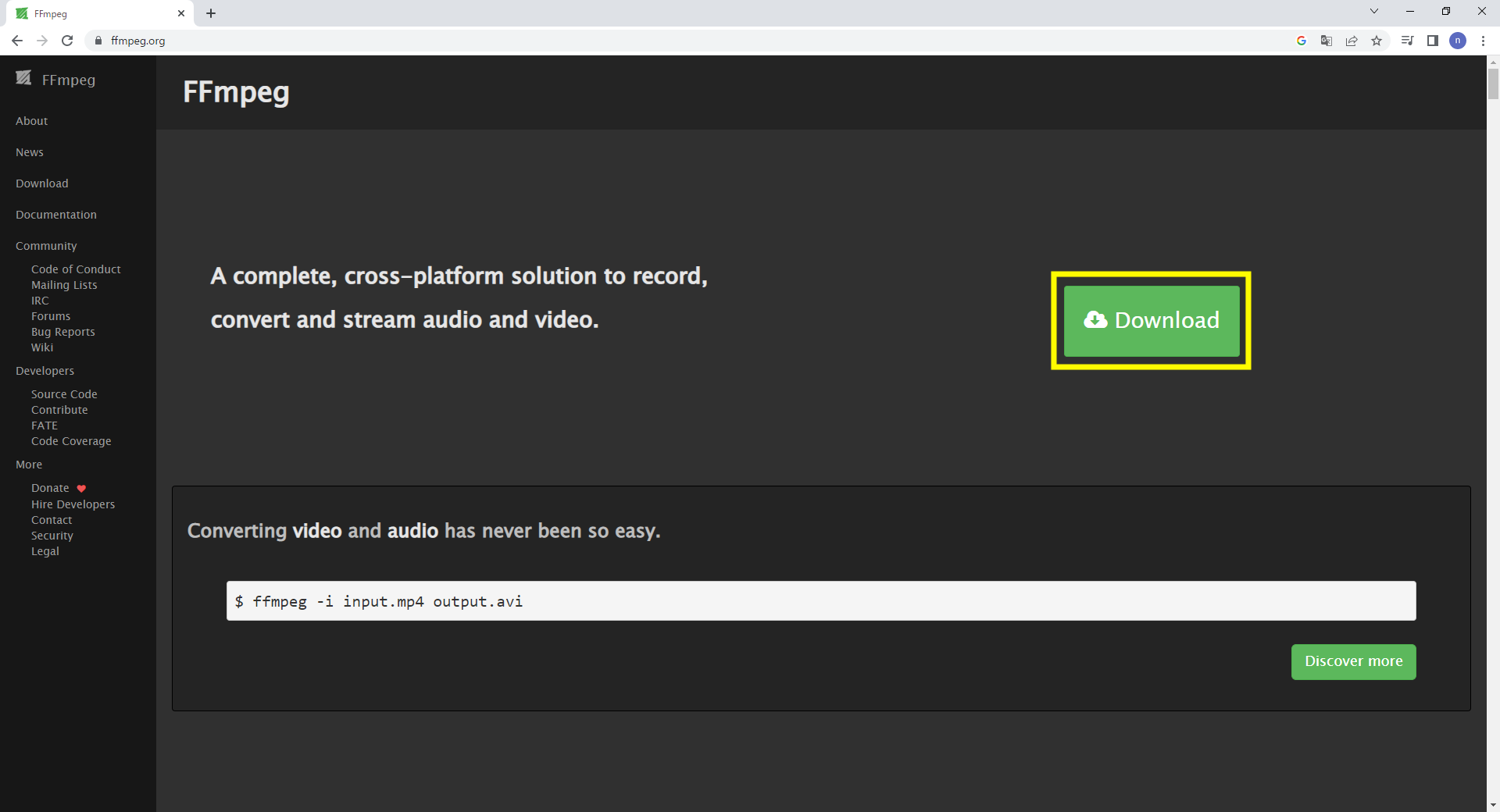Viewport: 1500px width, 812px height.
Task: Open a new tab with the plus button
Action: click(211, 13)
